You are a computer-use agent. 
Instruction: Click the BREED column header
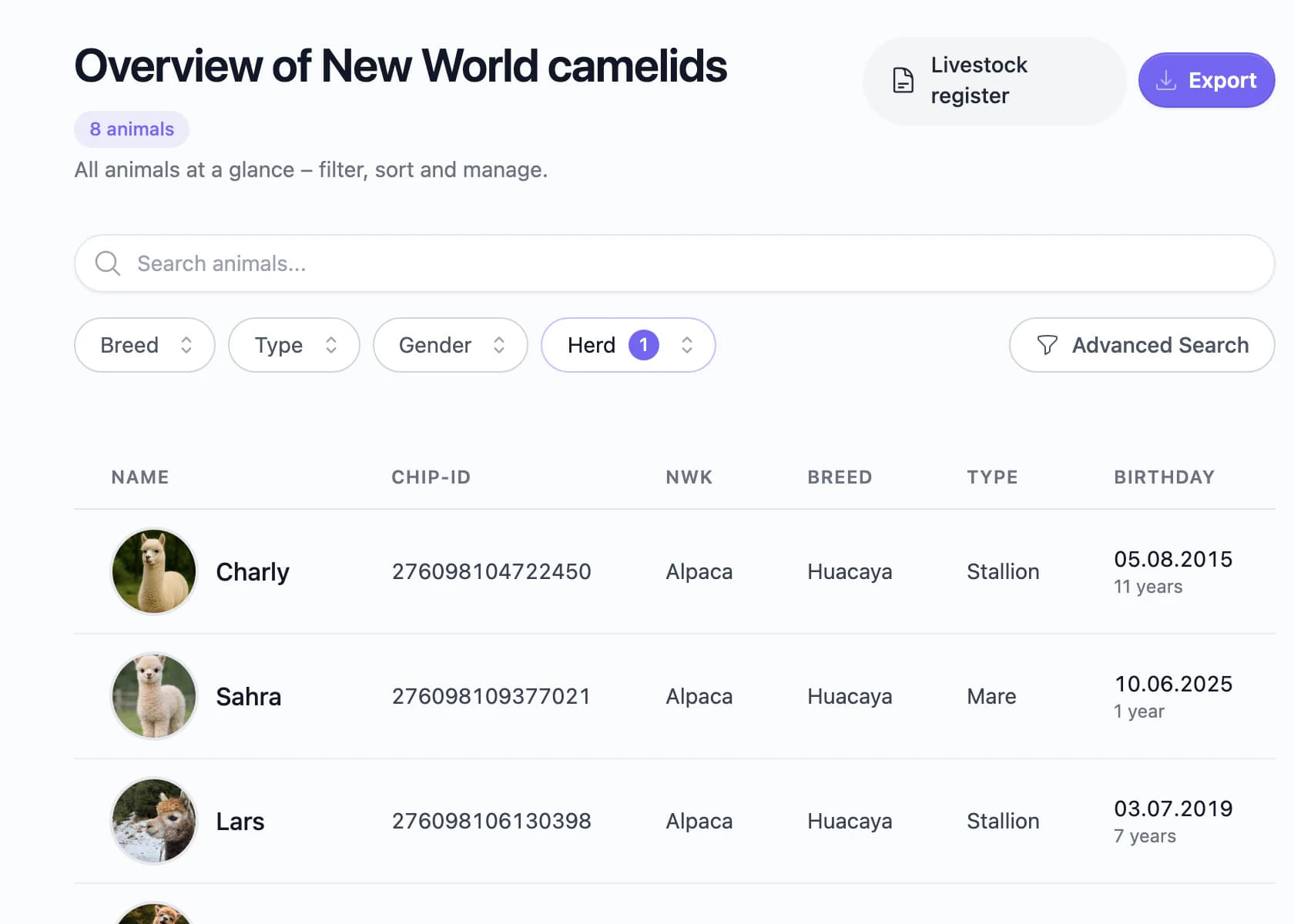(x=840, y=477)
